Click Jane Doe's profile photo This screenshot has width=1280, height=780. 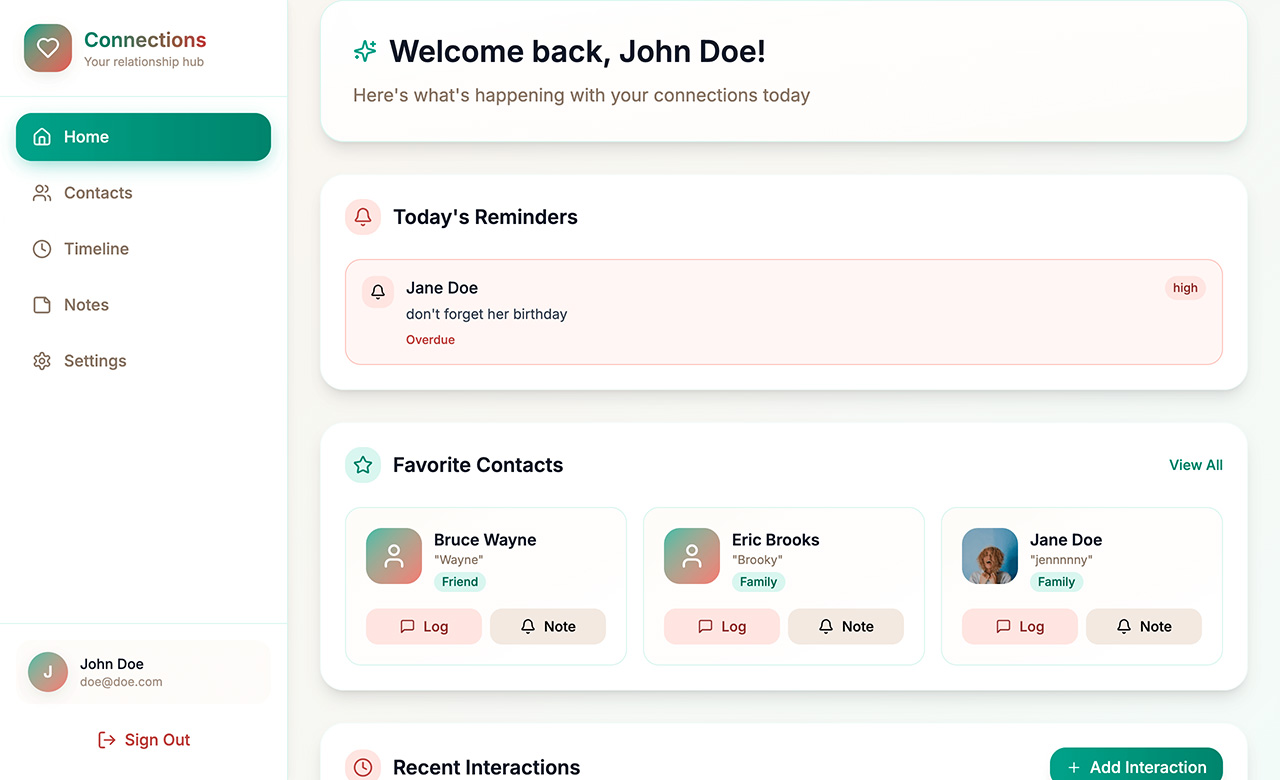tap(989, 555)
